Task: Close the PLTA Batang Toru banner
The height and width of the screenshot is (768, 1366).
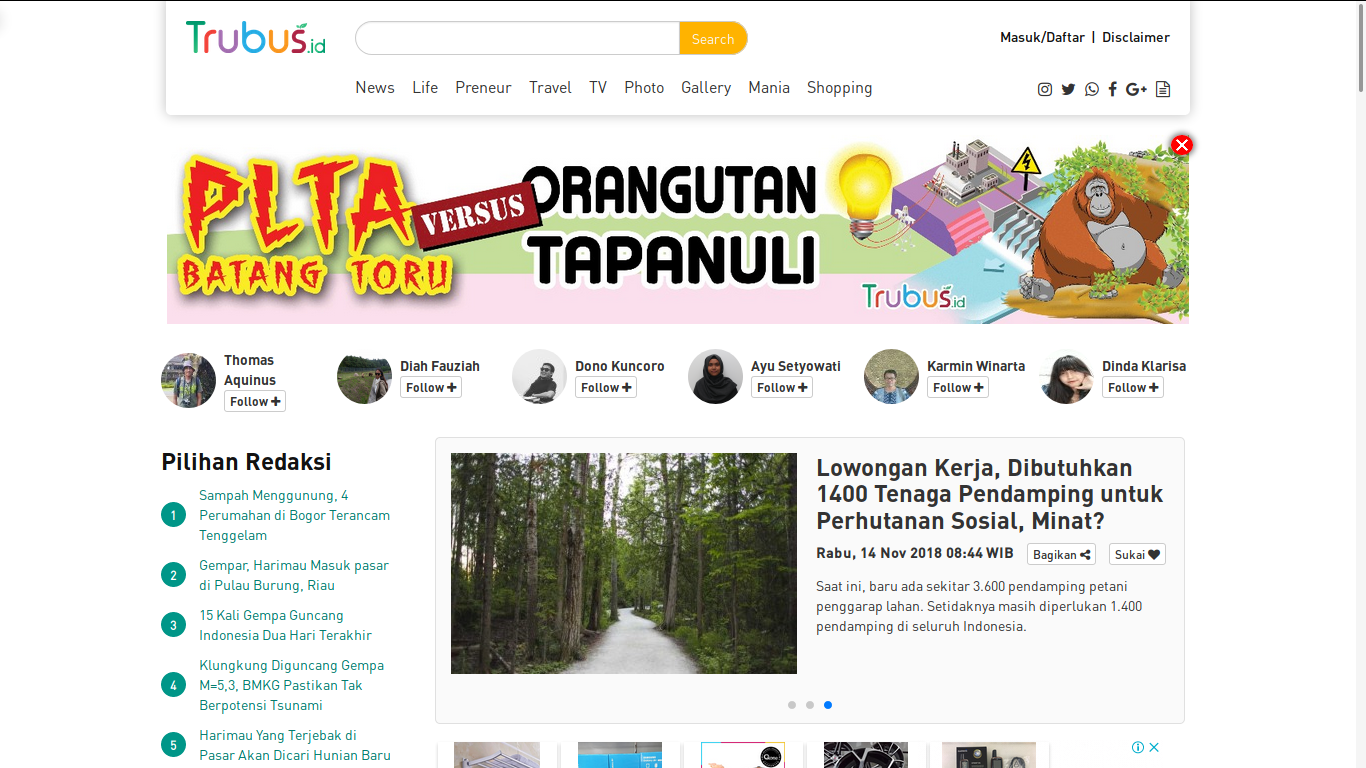Action: (x=1182, y=145)
